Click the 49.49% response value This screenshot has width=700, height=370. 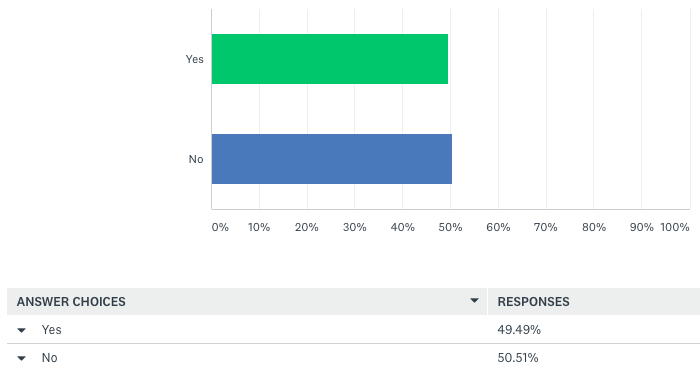click(519, 330)
